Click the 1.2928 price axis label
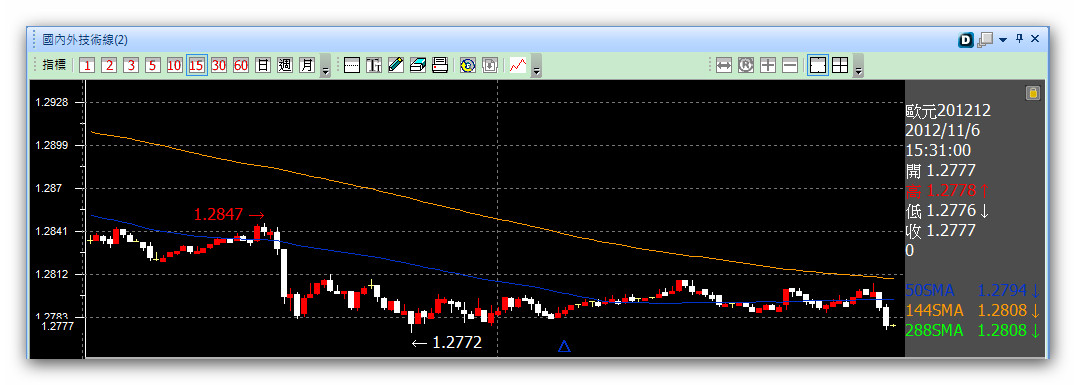The width and height of the screenshot is (1076, 385). coord(51,102)
